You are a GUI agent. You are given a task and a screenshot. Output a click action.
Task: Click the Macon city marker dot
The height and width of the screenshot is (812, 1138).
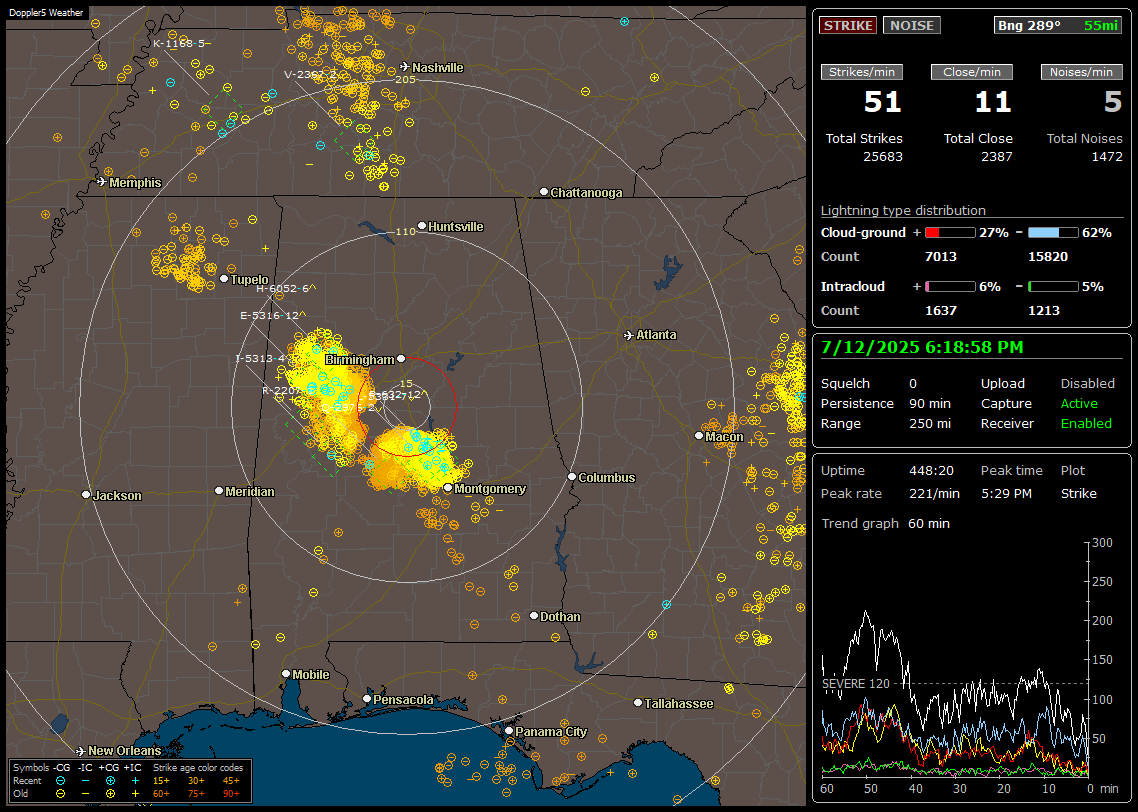coord(699,436)
